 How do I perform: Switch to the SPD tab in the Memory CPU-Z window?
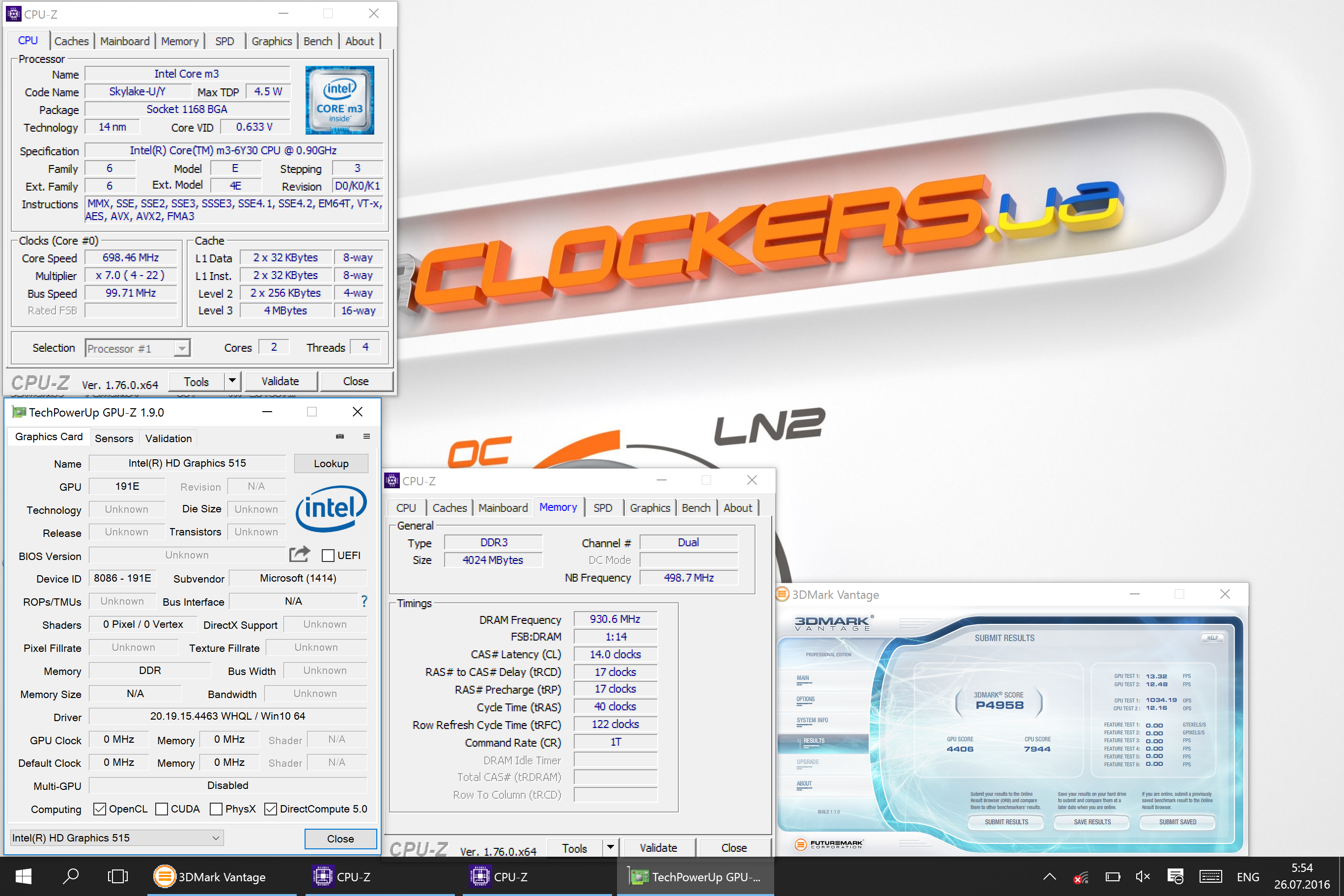[603, 508]
